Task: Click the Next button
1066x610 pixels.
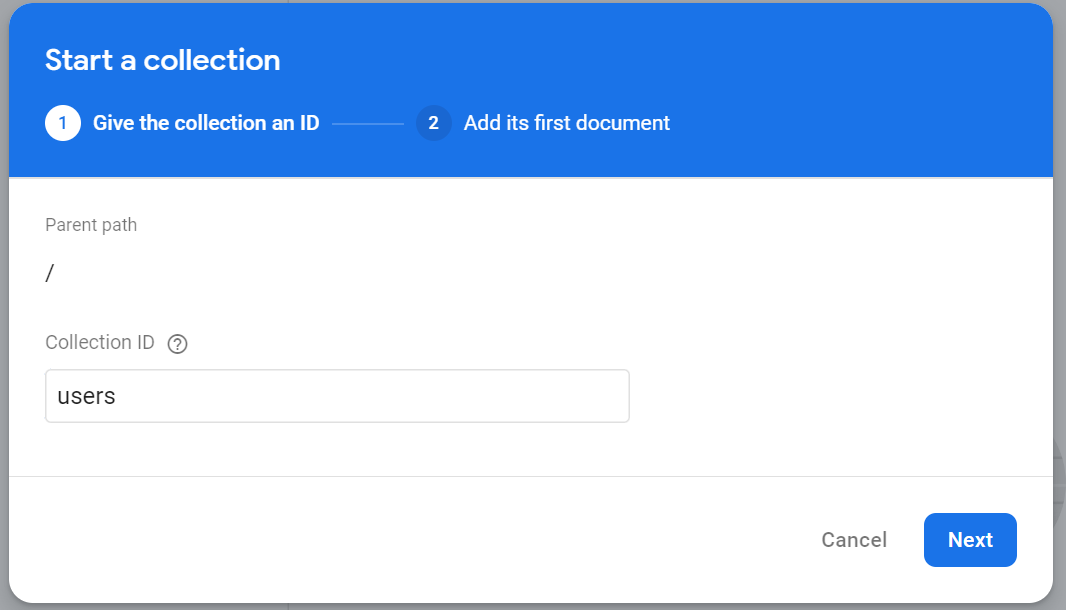Action: tap(970, 540)
